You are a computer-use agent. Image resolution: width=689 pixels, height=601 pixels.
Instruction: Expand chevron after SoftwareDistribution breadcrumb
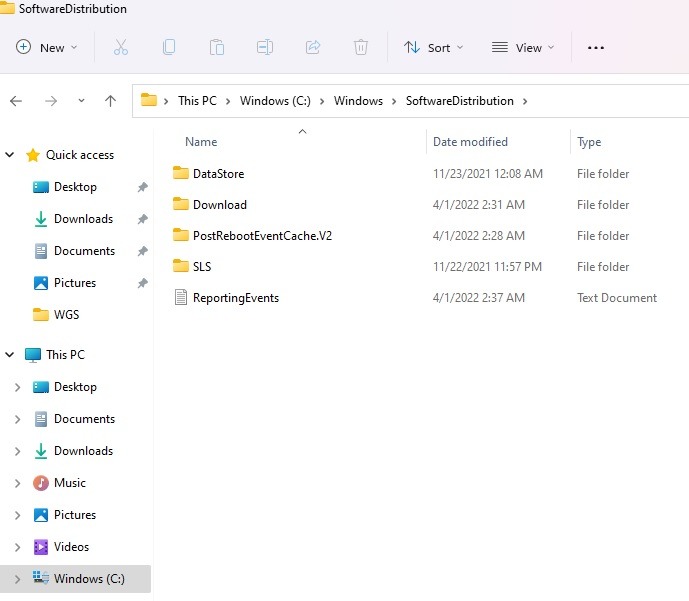(x=525, y=101)
